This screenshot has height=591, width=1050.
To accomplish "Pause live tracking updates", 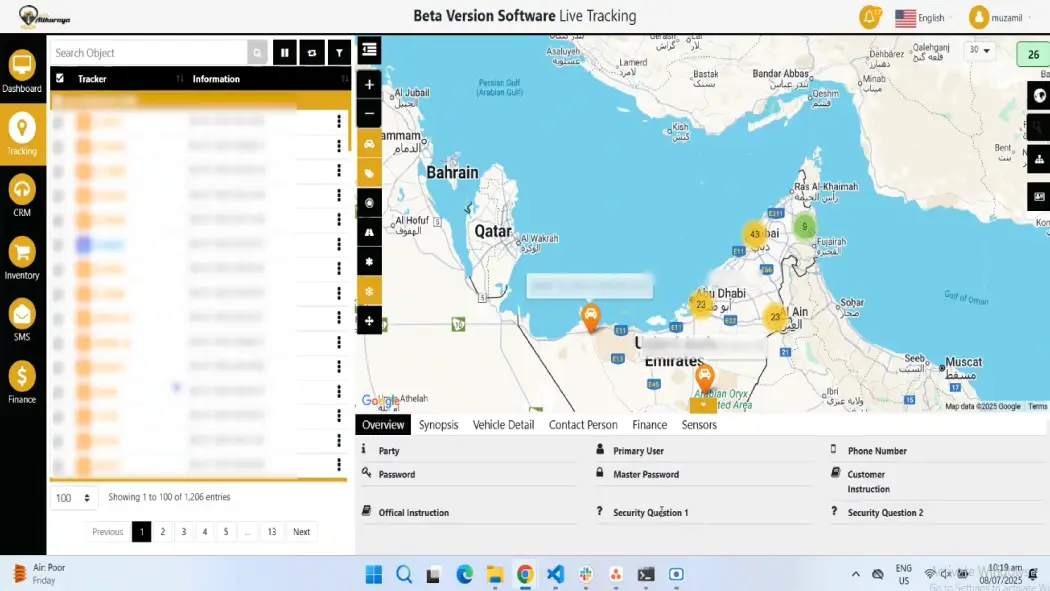I will [x=285, y=53].
